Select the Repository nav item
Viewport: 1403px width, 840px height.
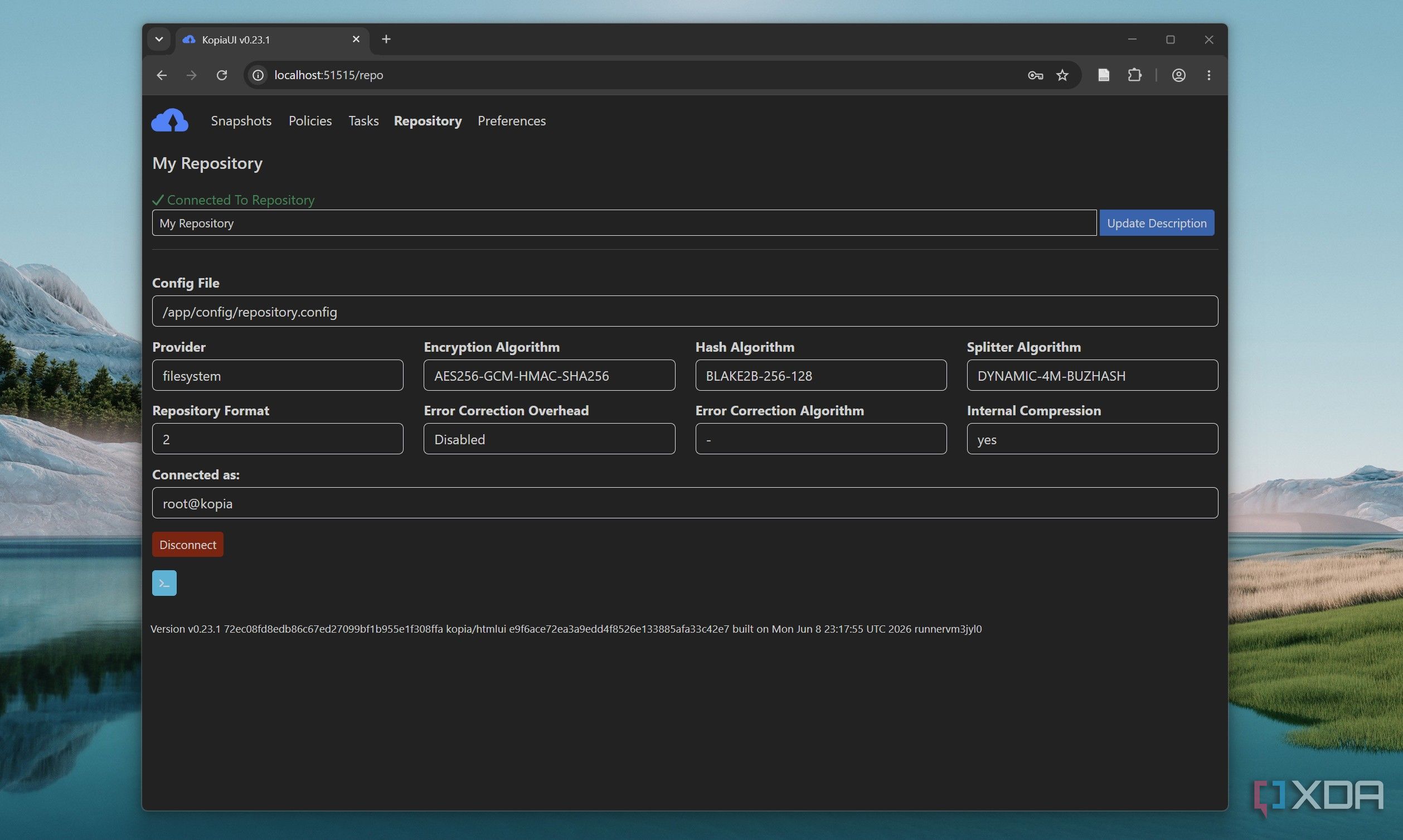click(x=428, y=120)
